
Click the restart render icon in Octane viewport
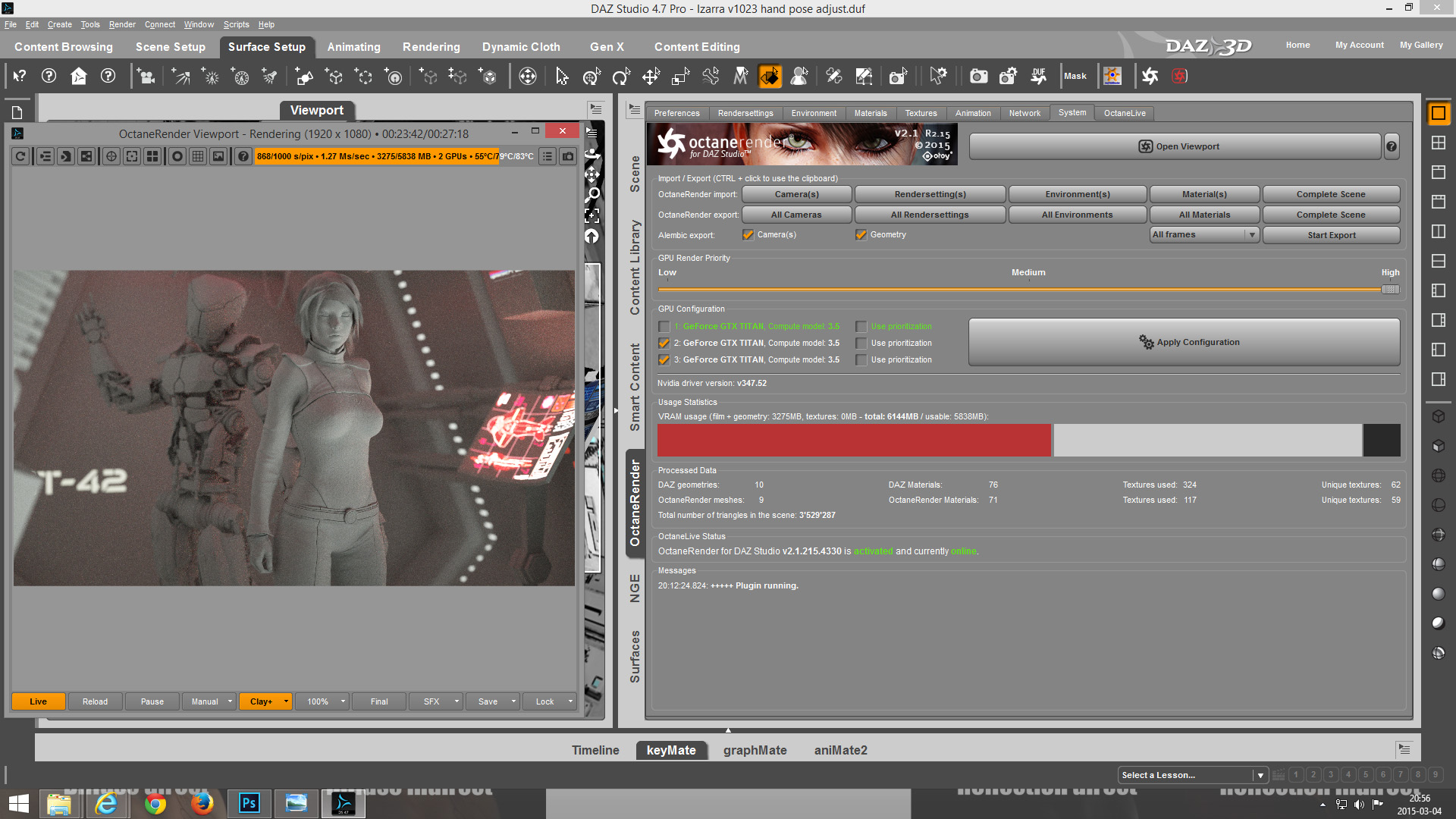(20, 156)
